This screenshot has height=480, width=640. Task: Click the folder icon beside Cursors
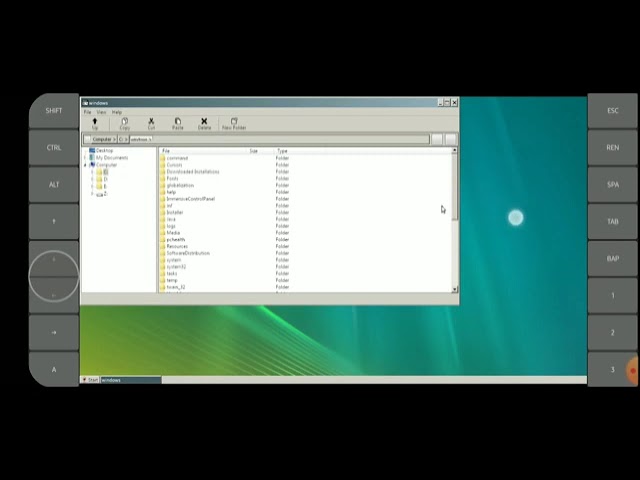click(x=162, y=165)
